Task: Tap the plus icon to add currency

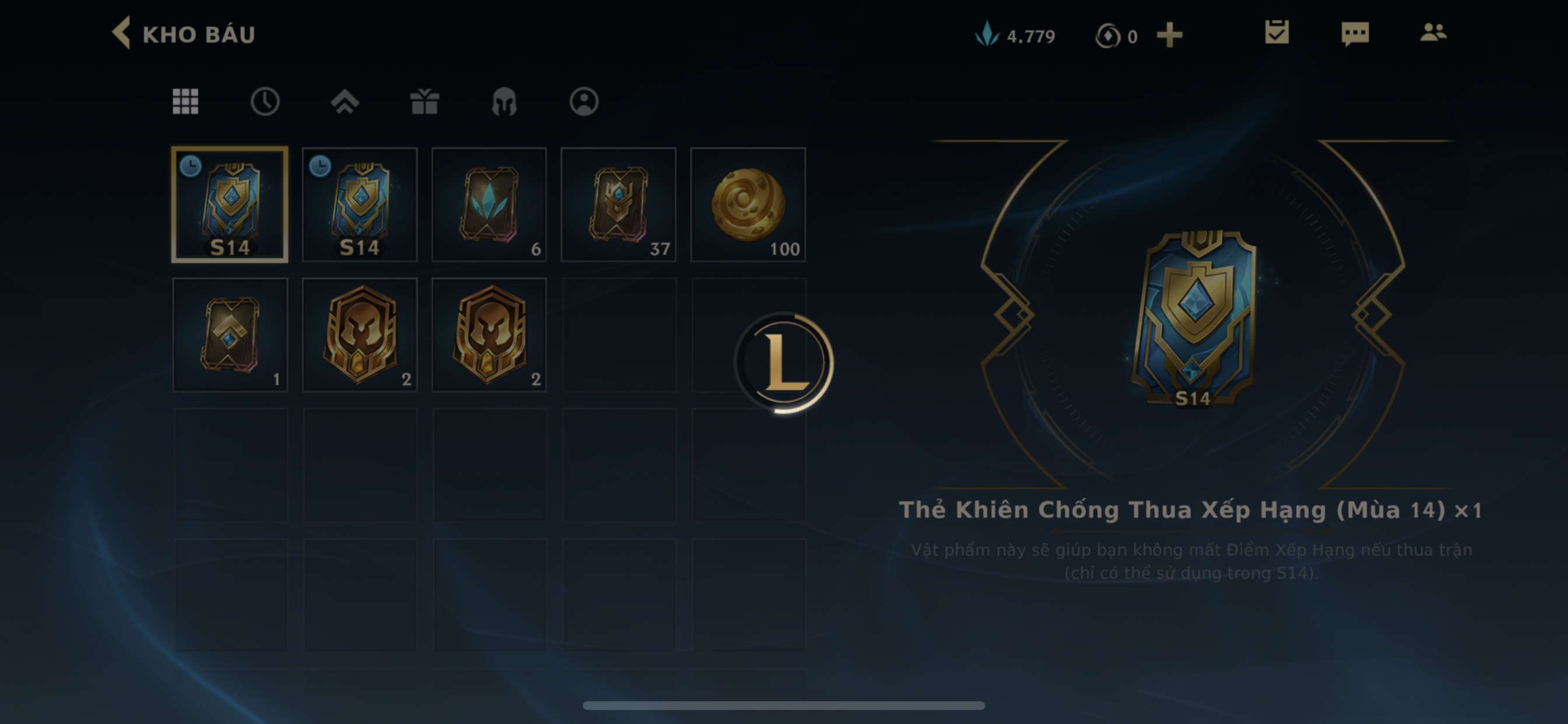Action: tap(1170, 36)
